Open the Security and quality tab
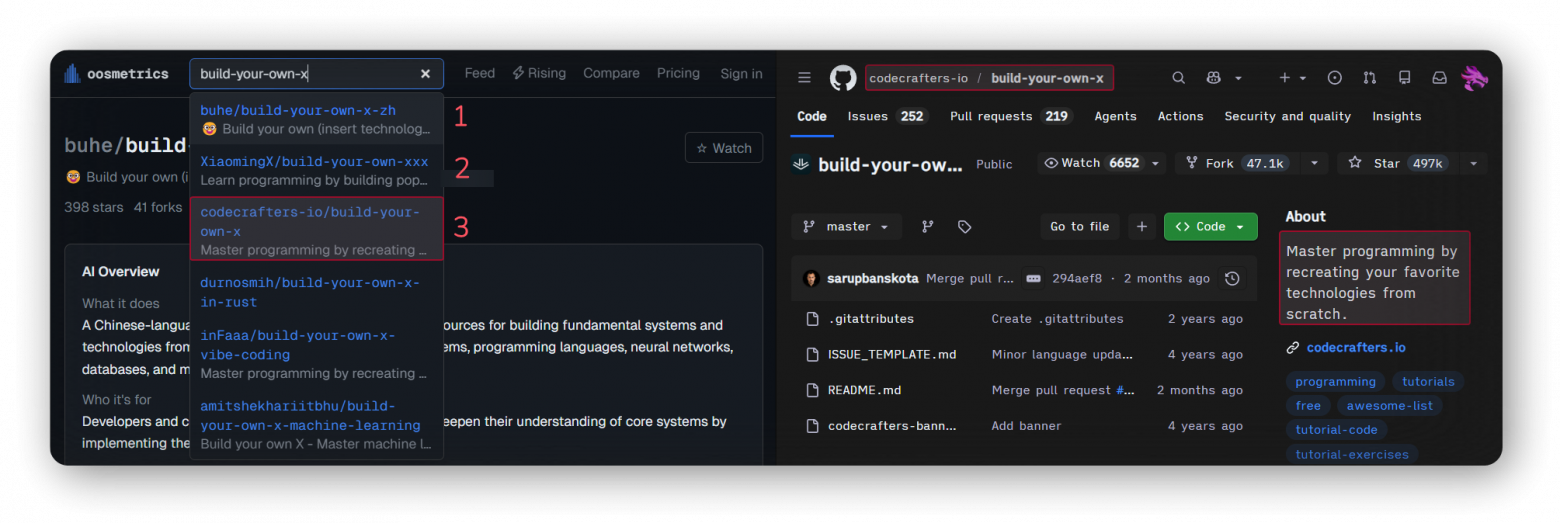This screenshot has height=523, width=1560. (1287, 116)
